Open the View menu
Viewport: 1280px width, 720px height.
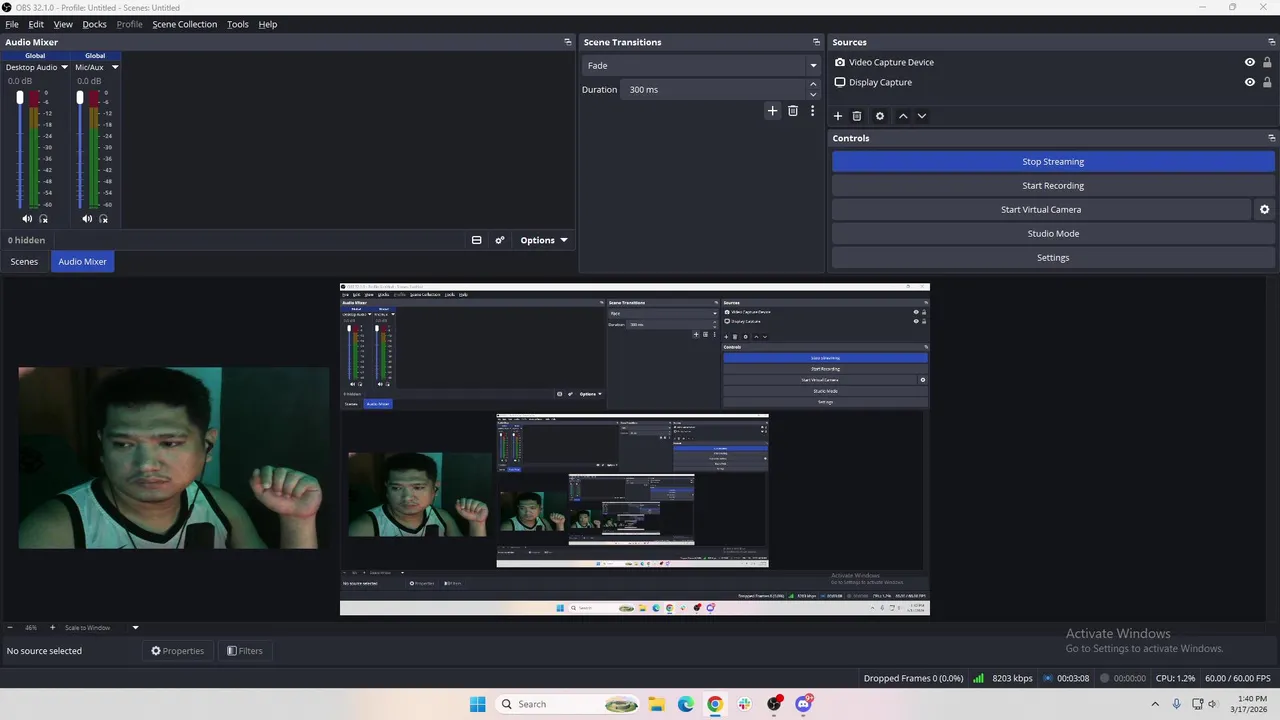click(63, 24)
